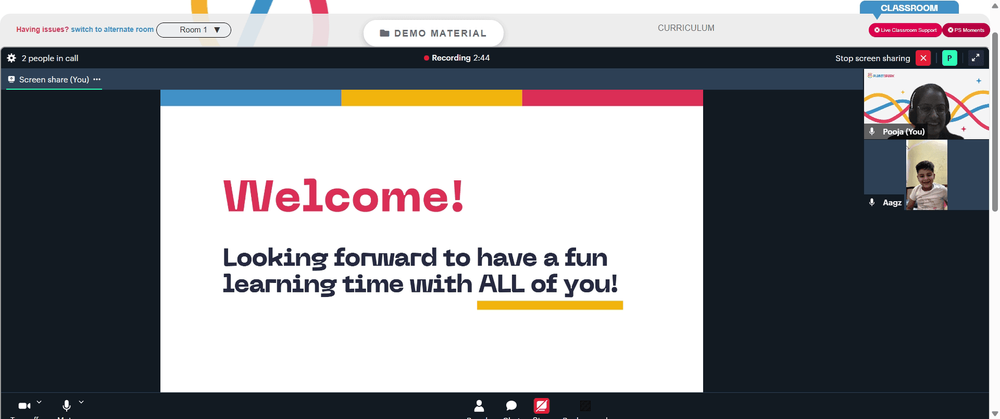Image resolution: width=1000 pixels, height=419 pixels.
Task: Click the red screen share icon
Action: click(541, 406)
